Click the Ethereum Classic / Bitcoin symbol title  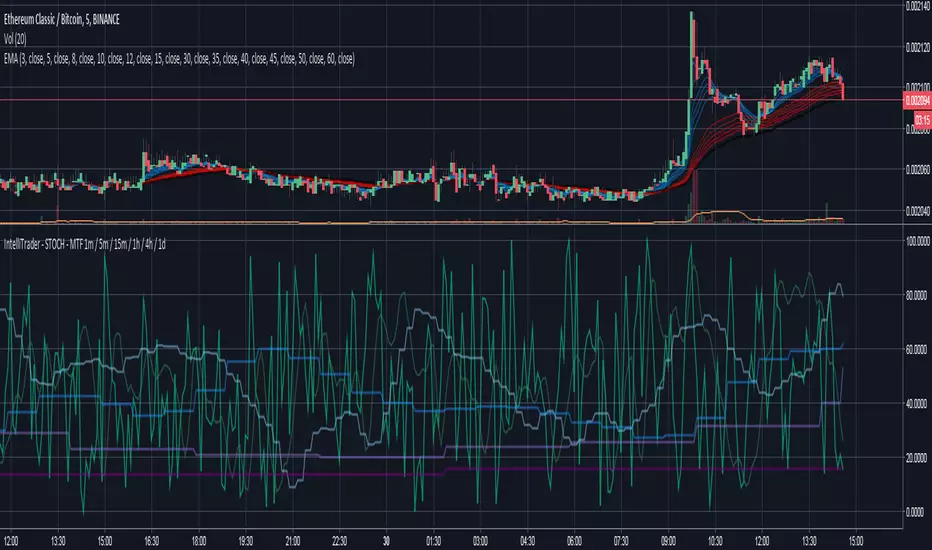(62, 20)
